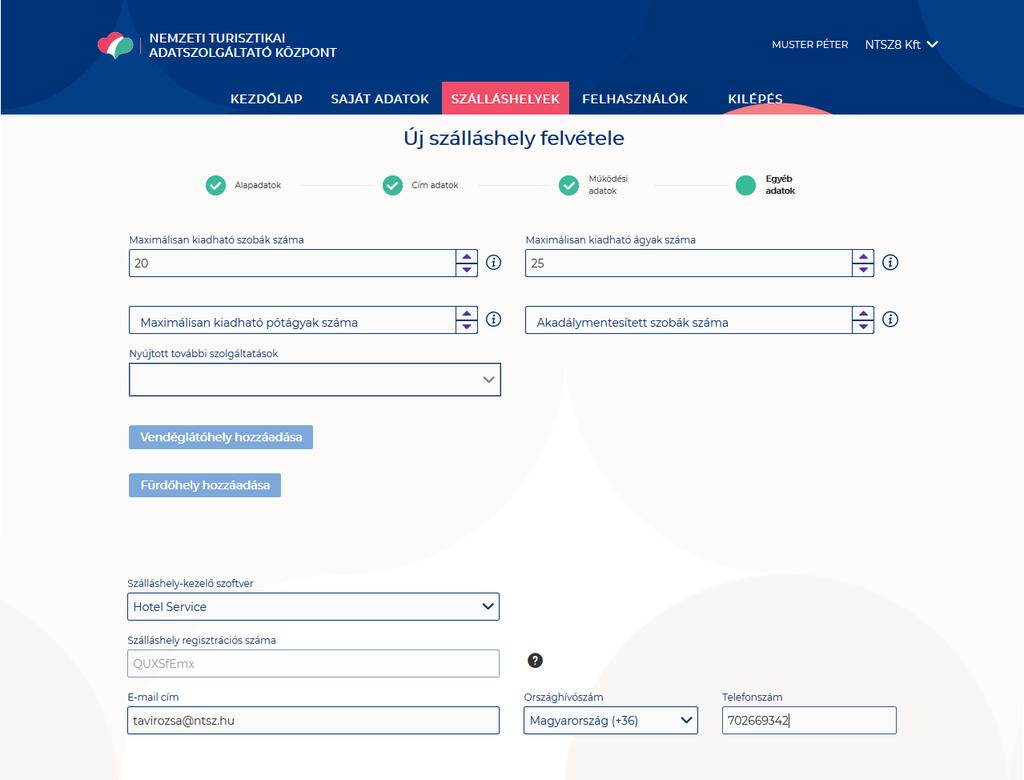
Task: Click the NTAK heart logo icon
Action: click(116, 45)
